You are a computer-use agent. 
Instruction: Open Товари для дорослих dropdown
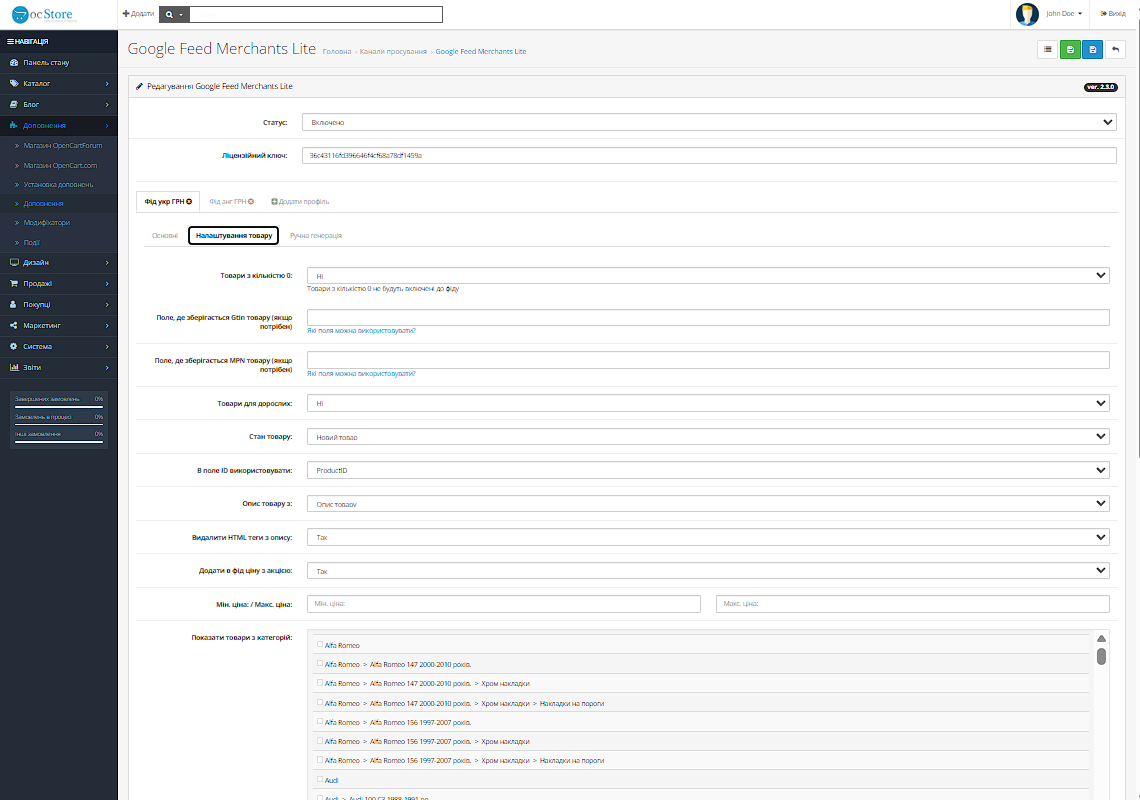708,403
